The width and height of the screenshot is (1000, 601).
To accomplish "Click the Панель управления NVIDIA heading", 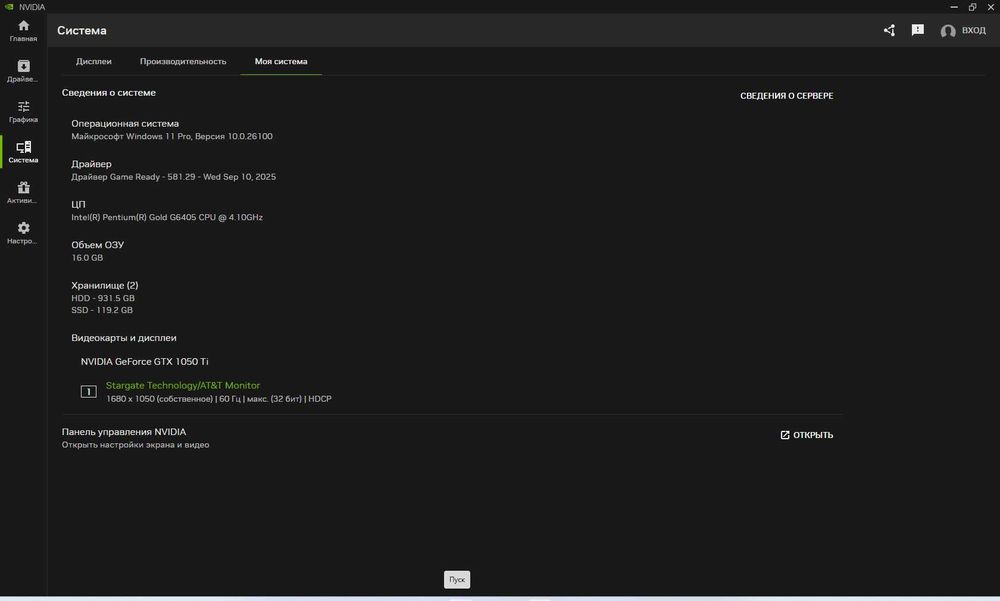I will (124, 432).
